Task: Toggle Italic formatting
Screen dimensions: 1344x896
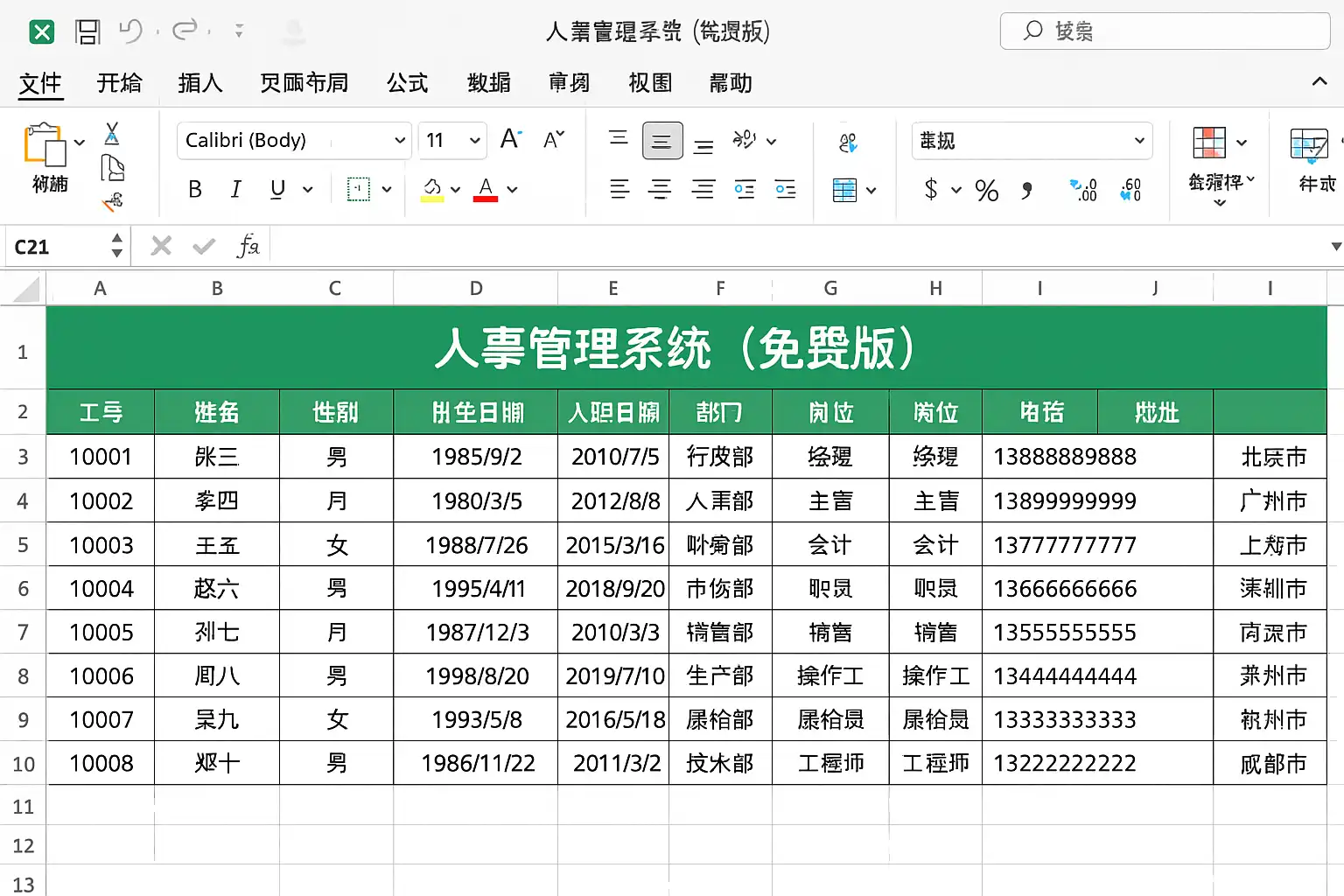Action: point(235,190)
